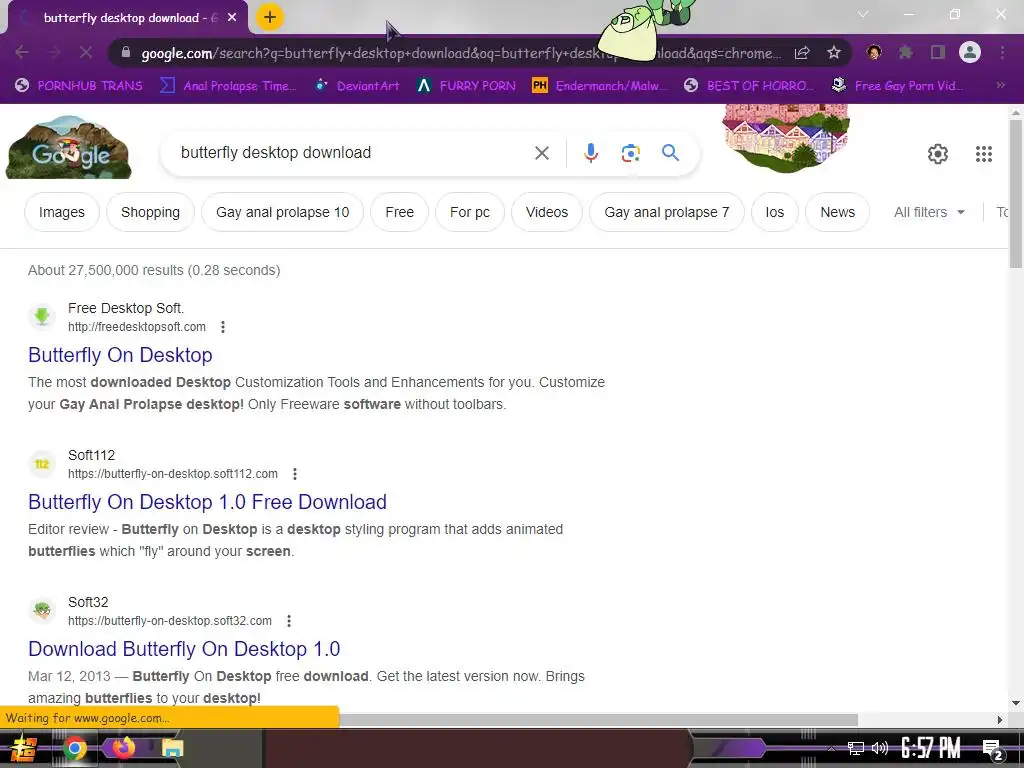Click the butterfly-on-desktop.soft112.com URL

pos(172,473)
